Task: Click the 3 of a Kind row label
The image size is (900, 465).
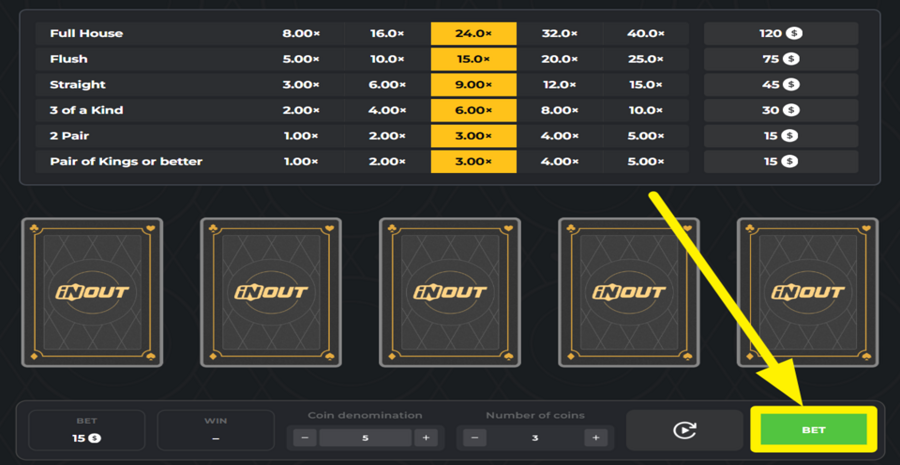Action: point(87,110)
